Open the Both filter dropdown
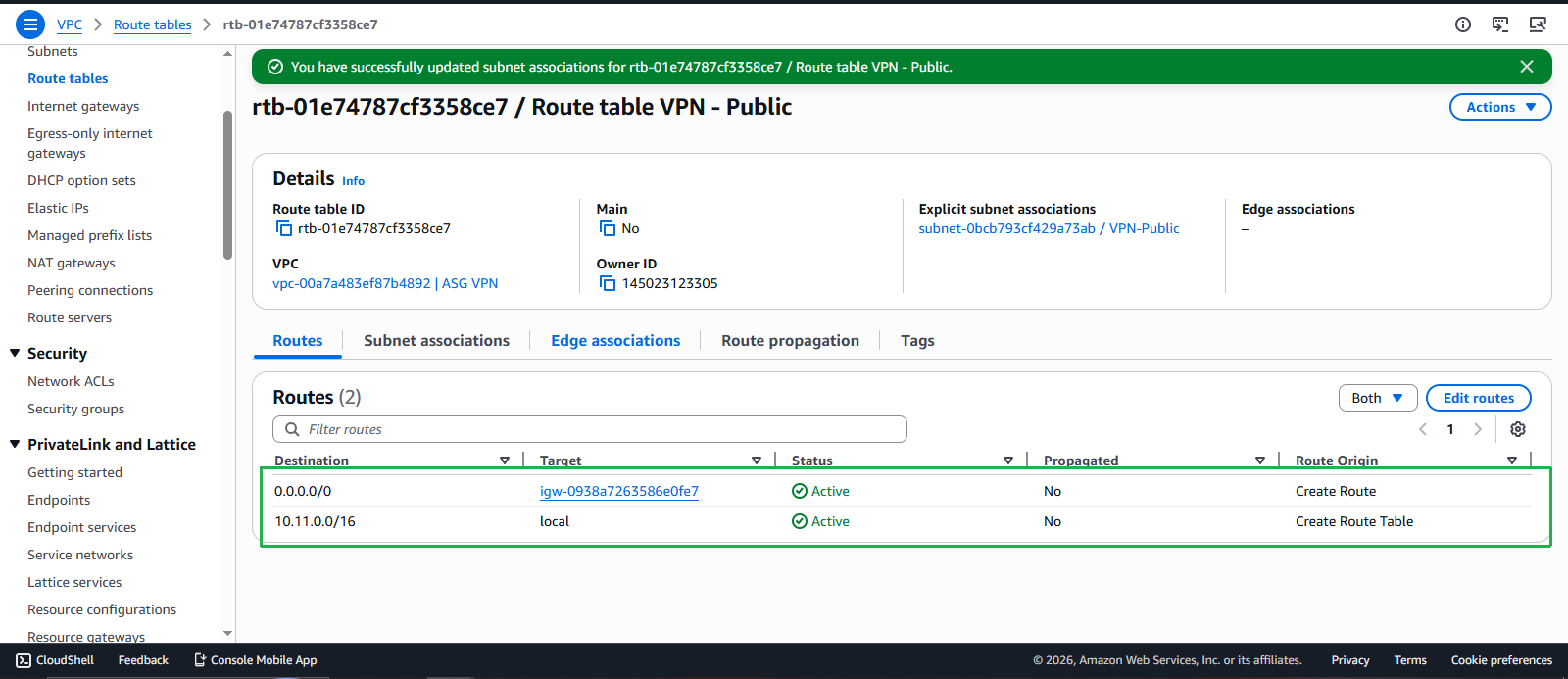This screenshot has width=1568, height=679. (1378, 398)
